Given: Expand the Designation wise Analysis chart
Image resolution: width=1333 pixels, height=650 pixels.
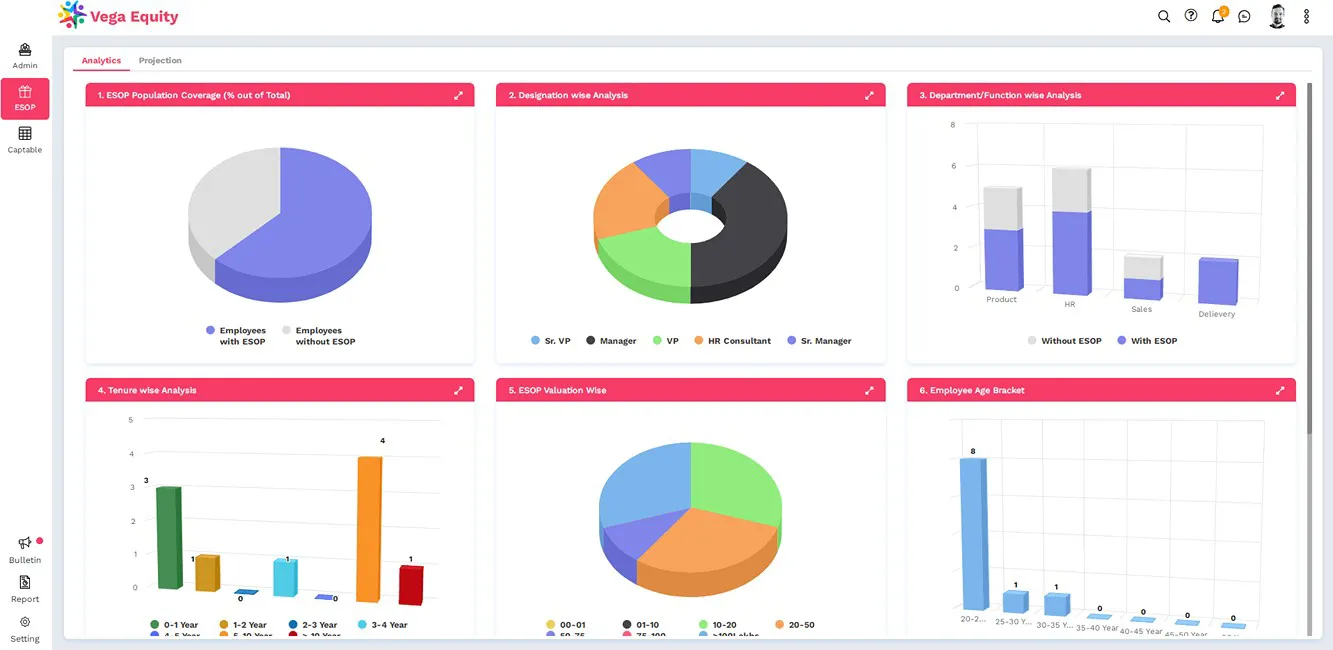Looking at the screenshot, I should coord(869,95).
